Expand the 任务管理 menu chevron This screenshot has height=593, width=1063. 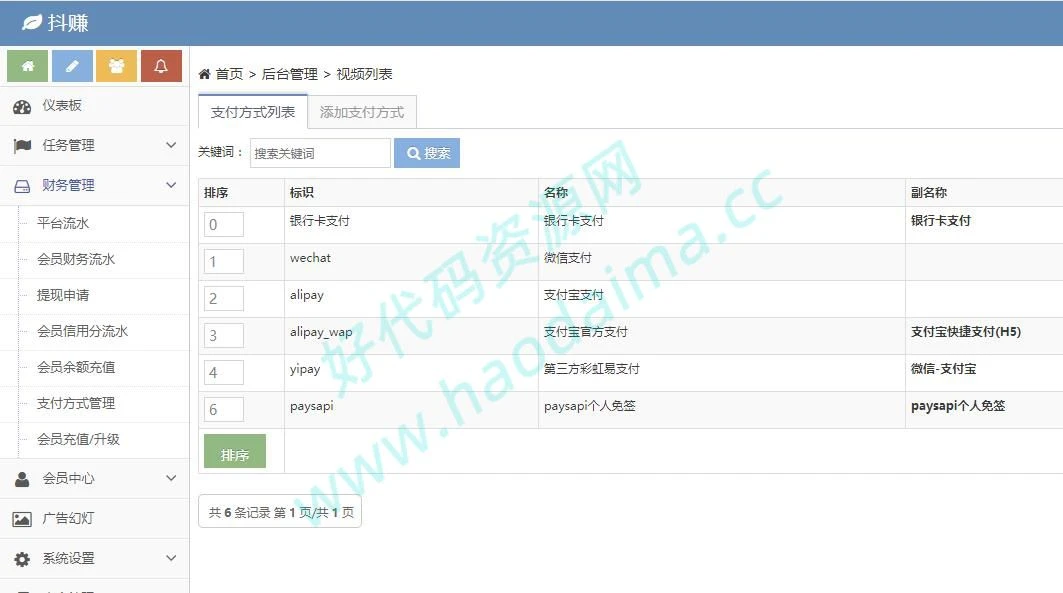pos(171,145)
